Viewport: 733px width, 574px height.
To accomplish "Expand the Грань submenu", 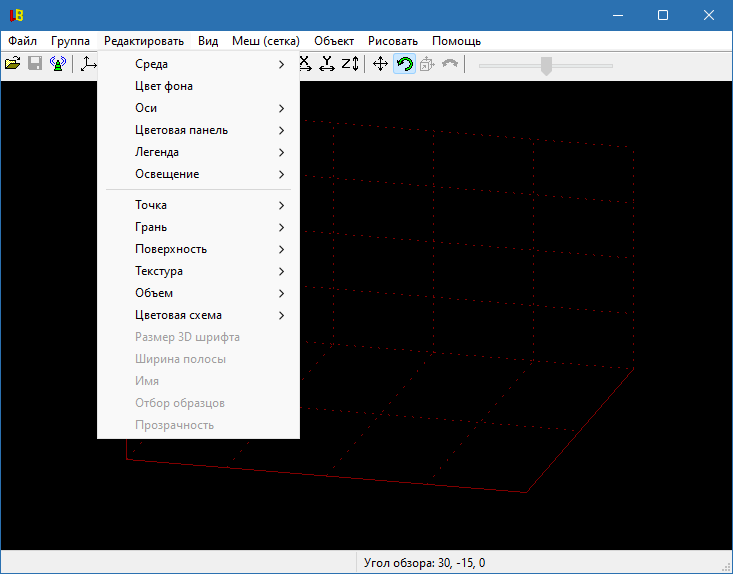I will pyautogui.click(x=199, y=227).
